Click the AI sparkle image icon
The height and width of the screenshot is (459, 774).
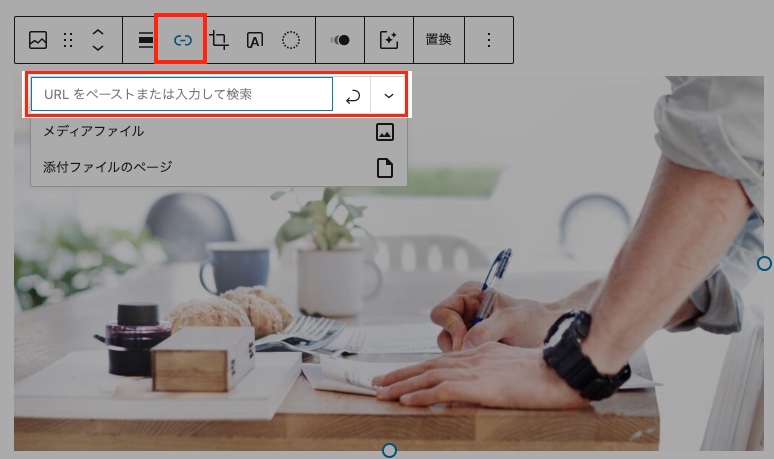click(x=389, y=40)
